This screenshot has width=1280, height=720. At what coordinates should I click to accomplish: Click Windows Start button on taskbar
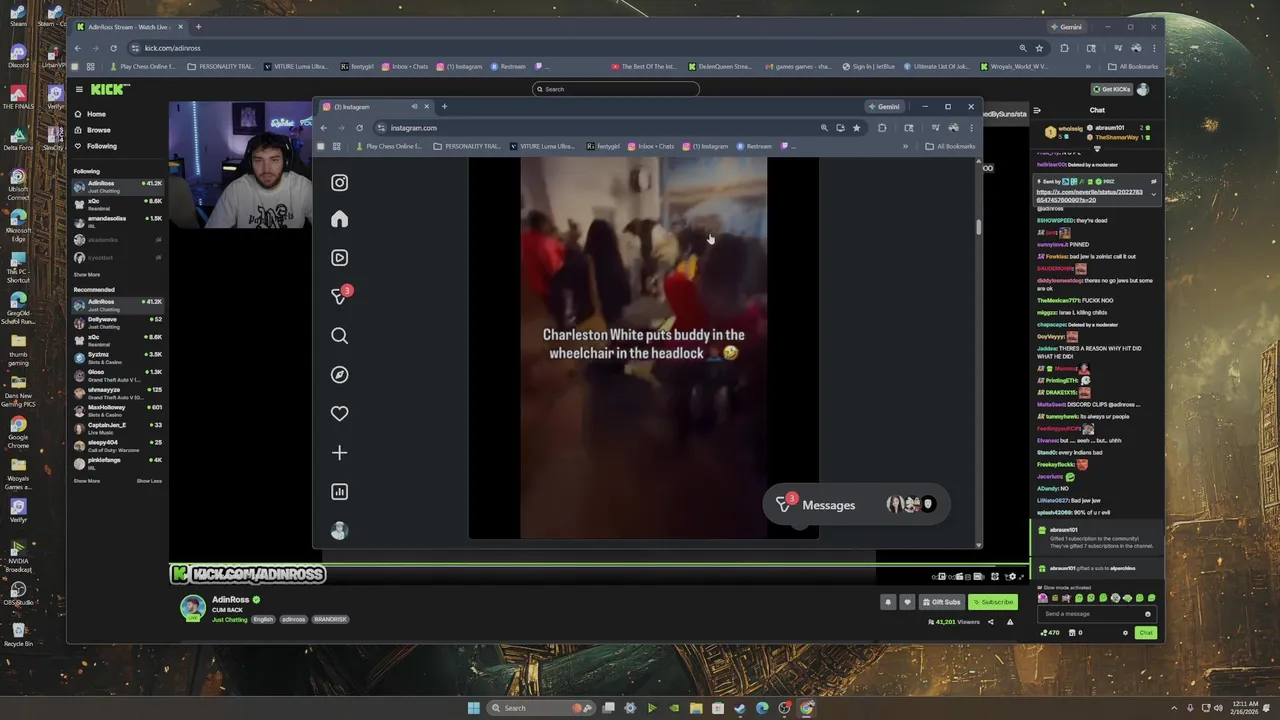(x=474, y=708)
